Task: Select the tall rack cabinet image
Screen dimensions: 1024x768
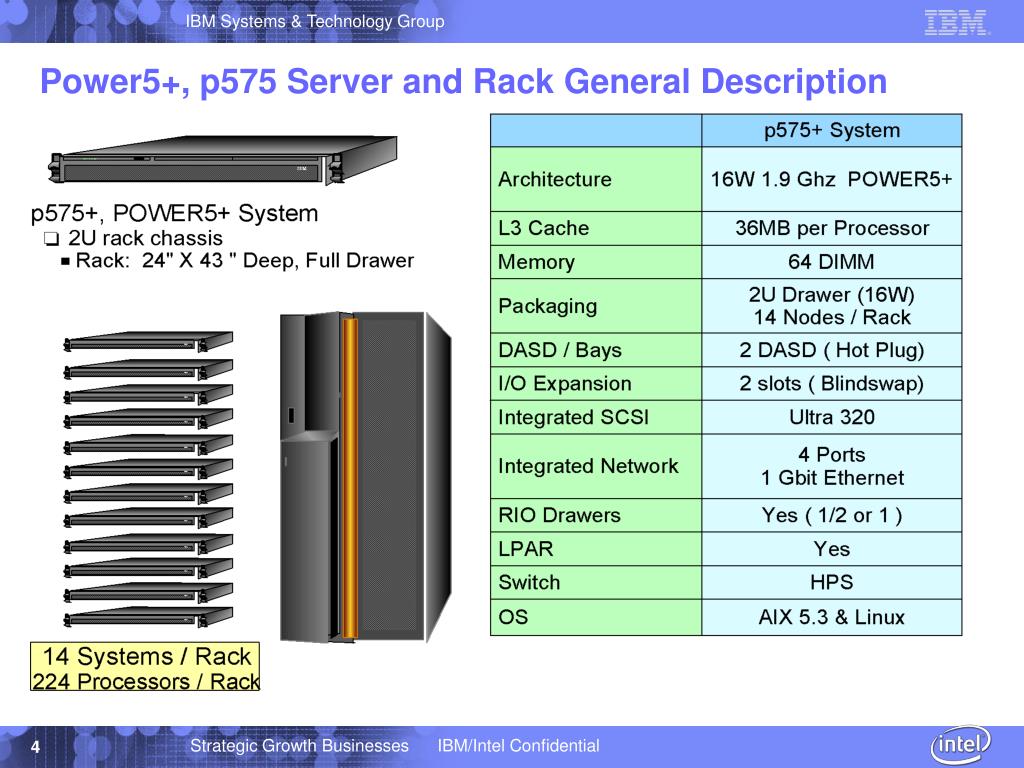Action: [x=365, y=477]
